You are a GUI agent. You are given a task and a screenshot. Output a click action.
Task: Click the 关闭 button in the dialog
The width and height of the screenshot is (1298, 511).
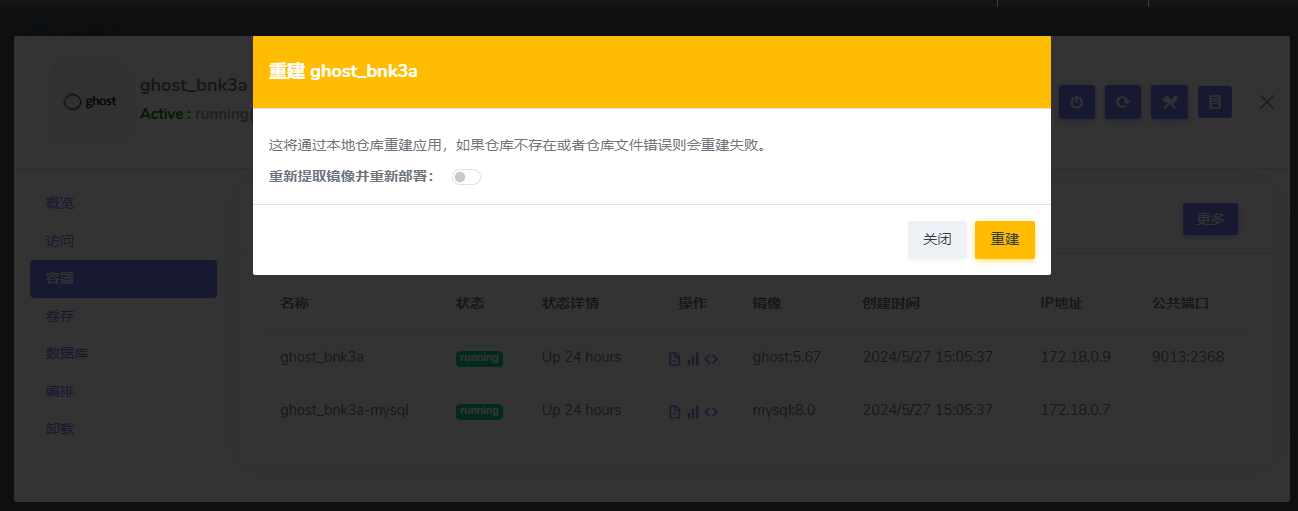point(937,240)
